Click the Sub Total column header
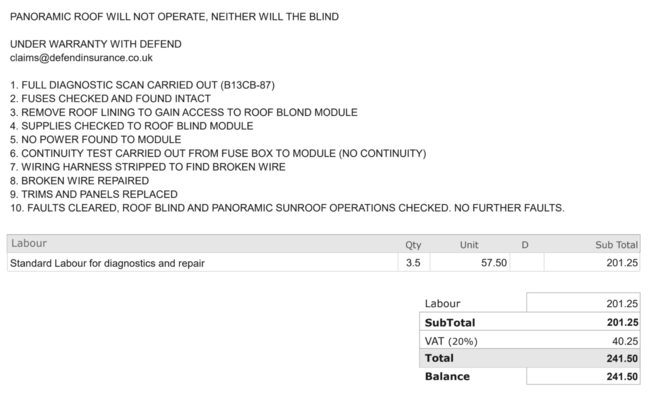655x399 pixels. pyautogui.click(x=616, y=245)
